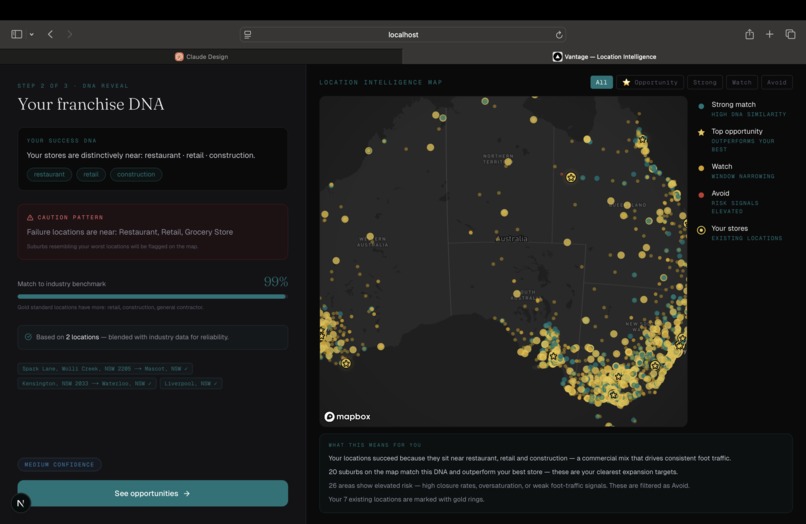This screenshot has height=524, width=806.
Task: Switch to Vantage — Location Intelligence tab
Action: pyautogui.click(x=604, y=57)
